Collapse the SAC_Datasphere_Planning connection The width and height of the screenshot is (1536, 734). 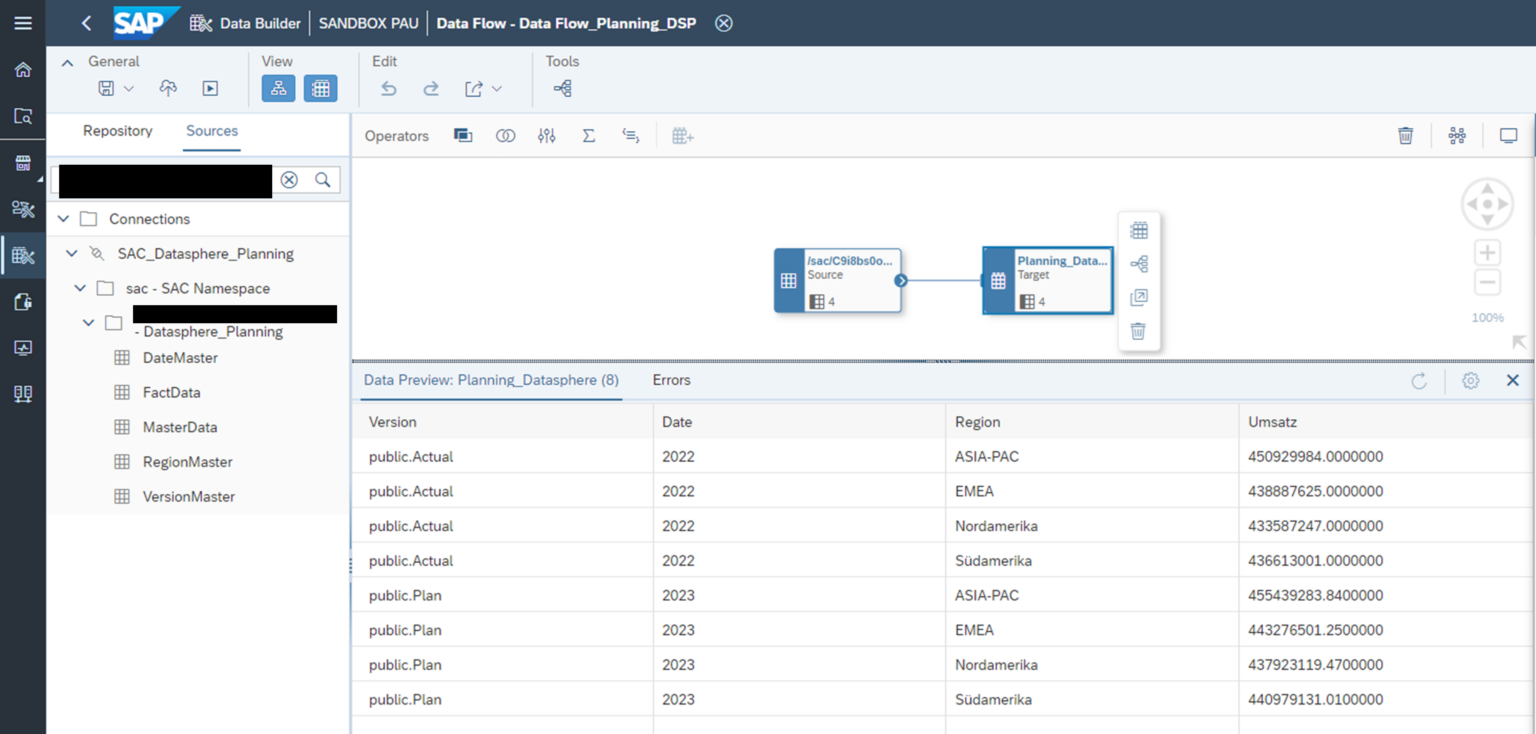72,254
